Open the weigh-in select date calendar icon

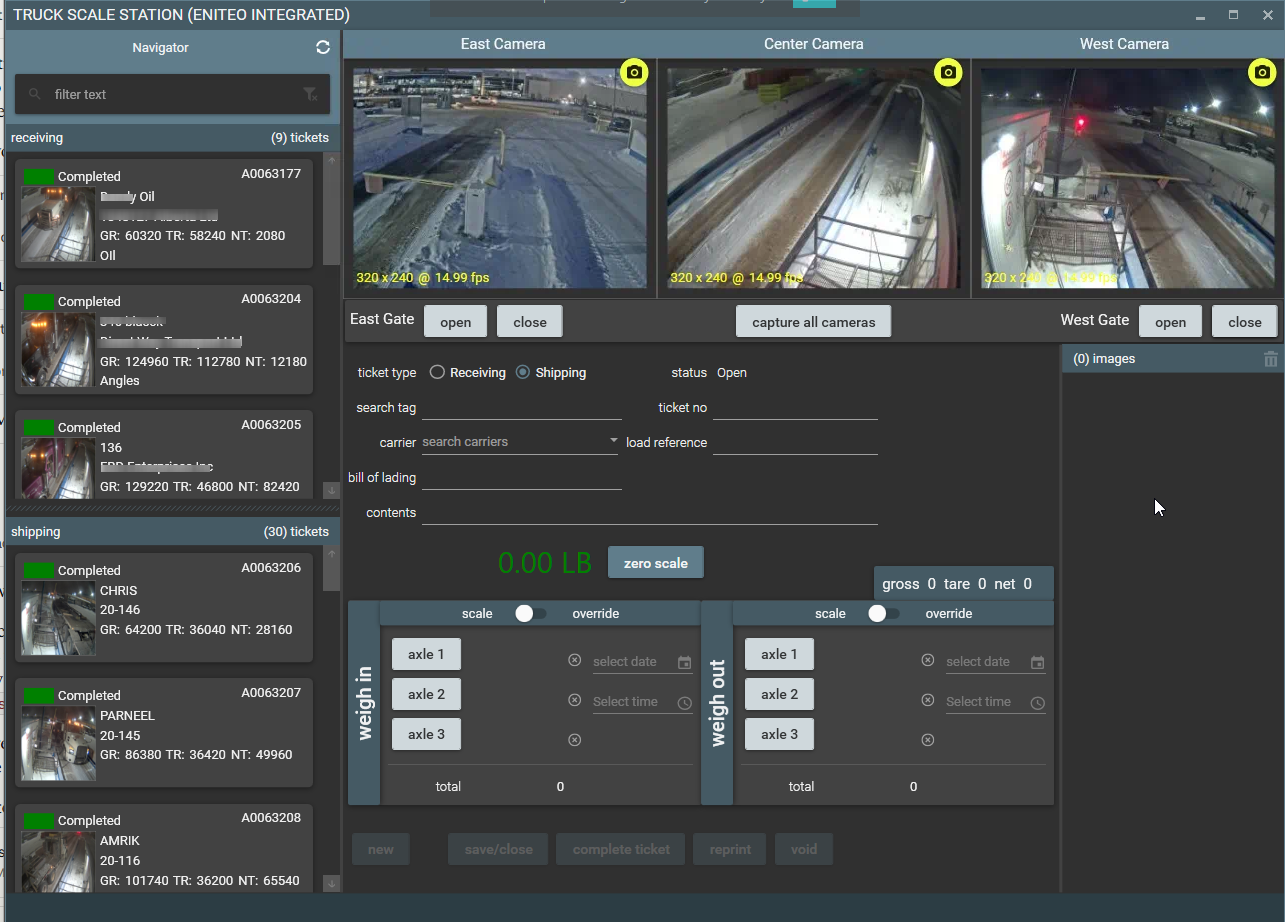pyautogui.click(x=685, y=662)
